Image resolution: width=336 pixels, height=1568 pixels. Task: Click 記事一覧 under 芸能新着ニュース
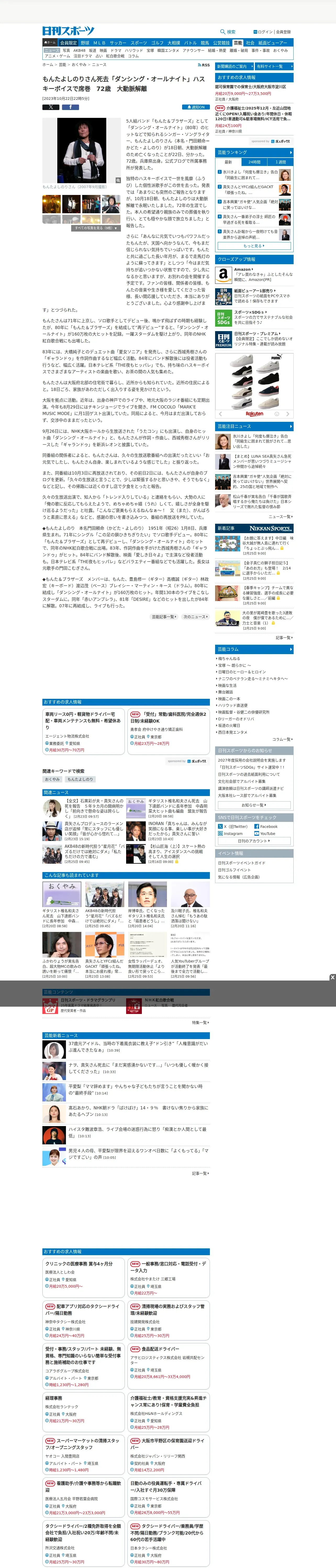point(201,1173)
